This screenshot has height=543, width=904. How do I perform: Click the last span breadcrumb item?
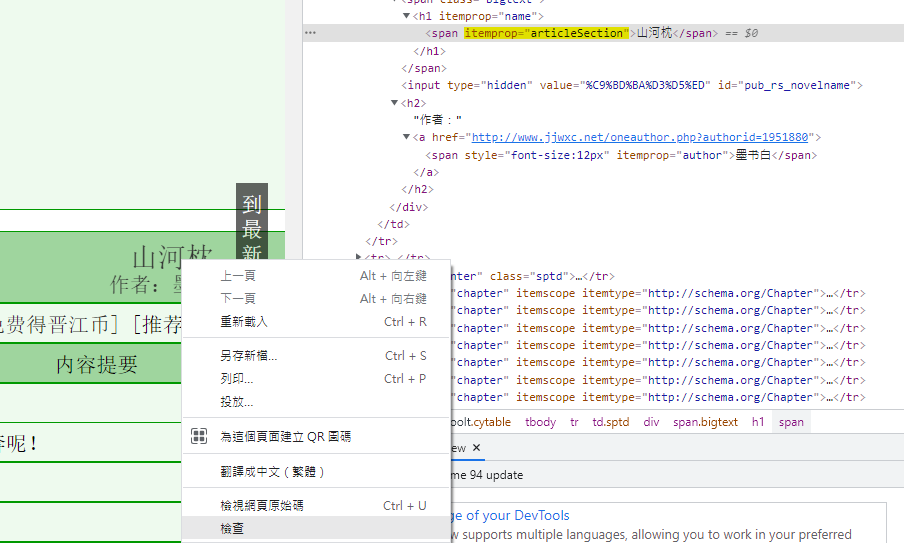tap(791, 422)
